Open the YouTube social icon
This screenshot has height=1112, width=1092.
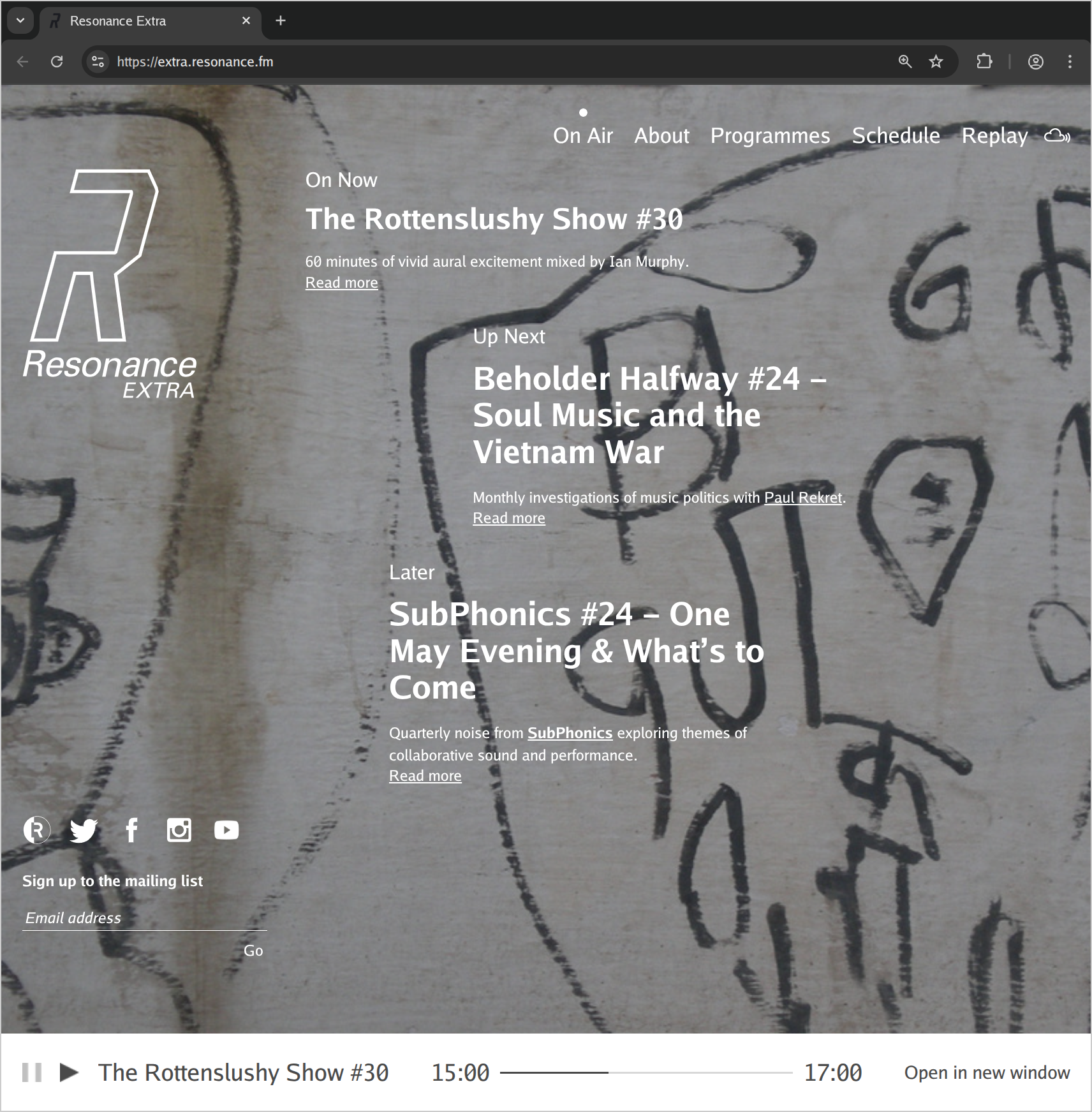[x=226, y=830]
